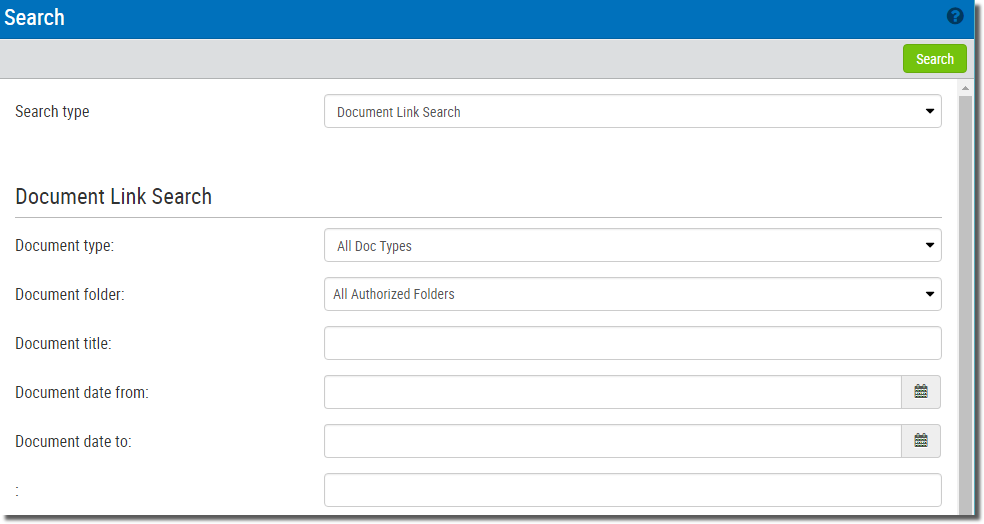The width and height of the screenshot is (984, 524).
Task: Click the Document type: label
Action: point(65,245)
